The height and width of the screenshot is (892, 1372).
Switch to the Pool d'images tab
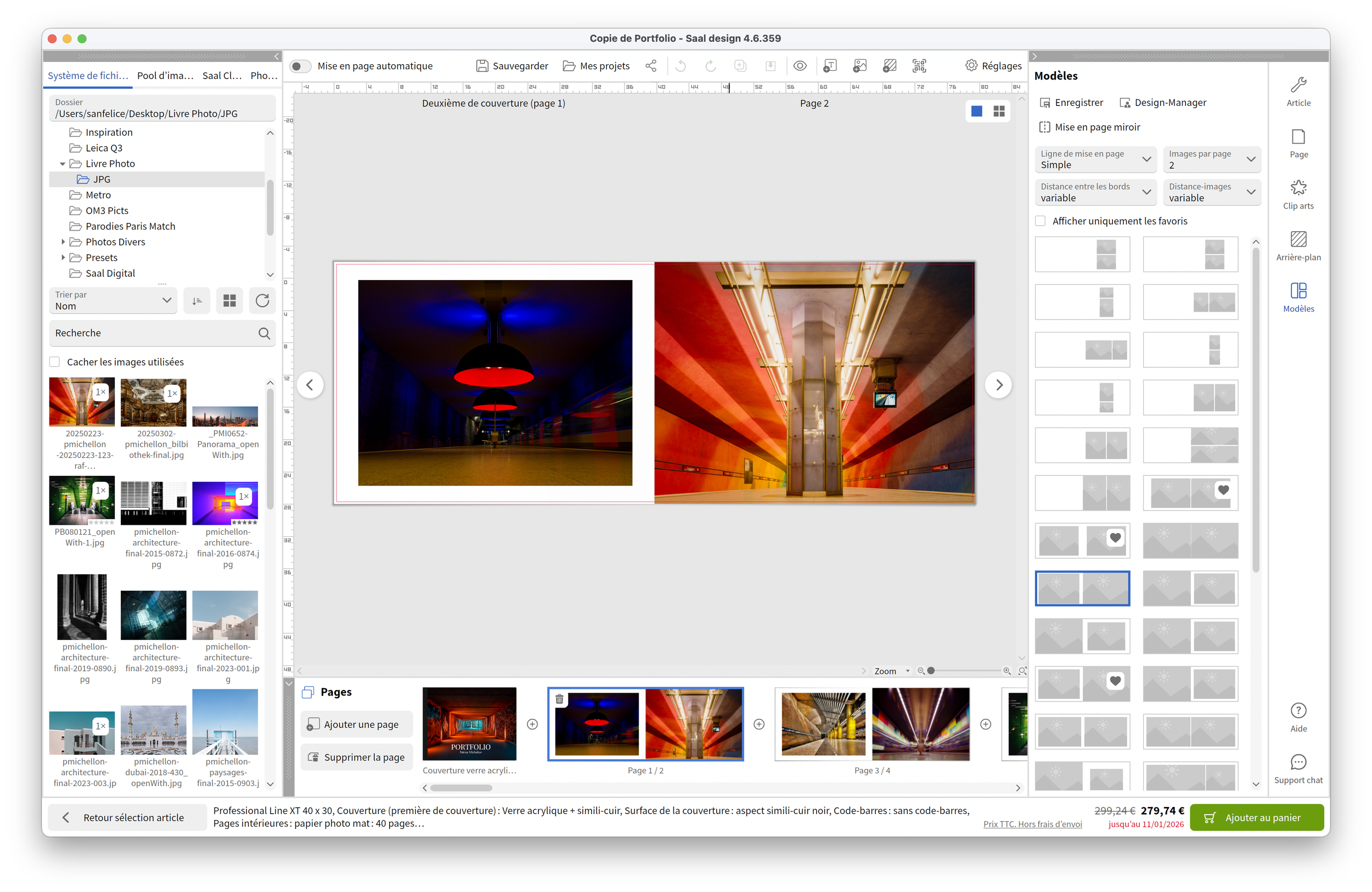[165, 76]
